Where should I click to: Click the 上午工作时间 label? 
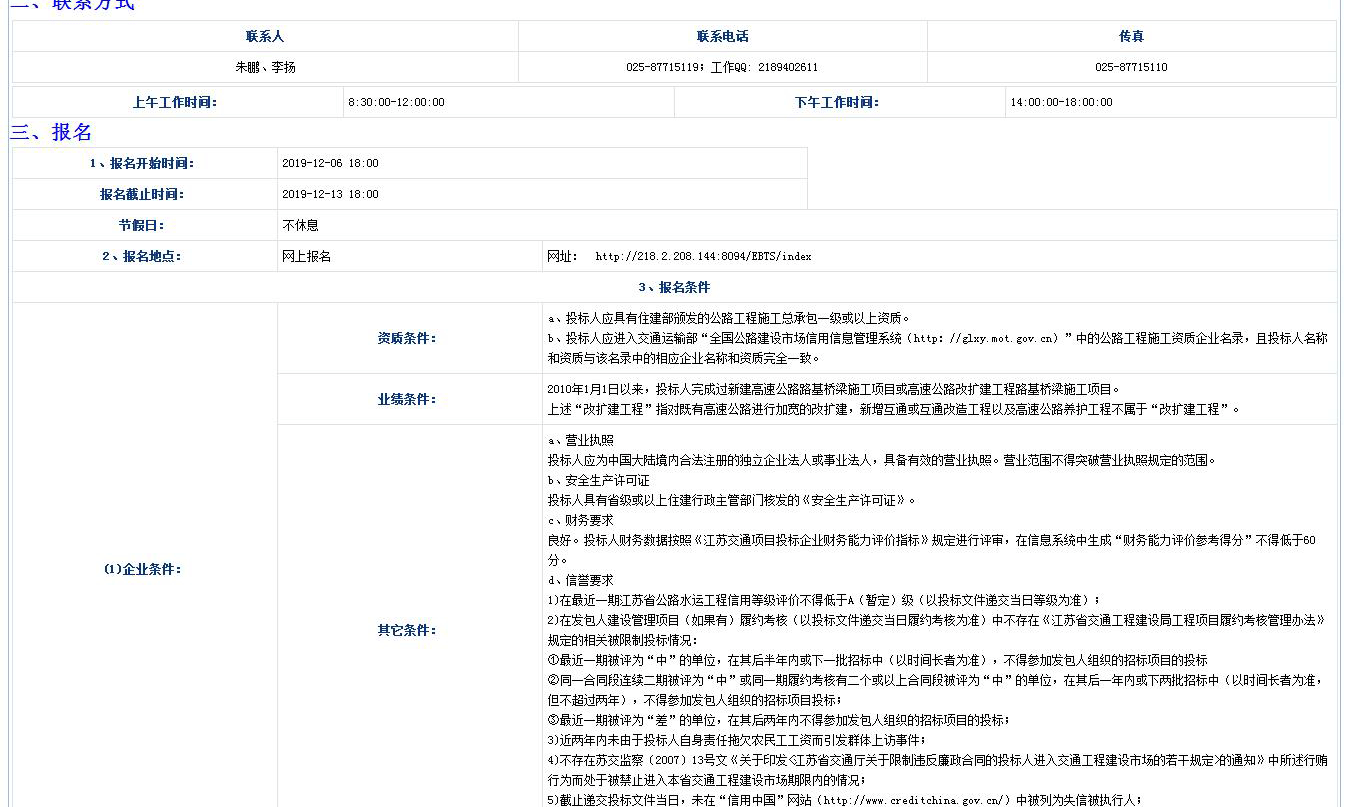pos(175,102)
